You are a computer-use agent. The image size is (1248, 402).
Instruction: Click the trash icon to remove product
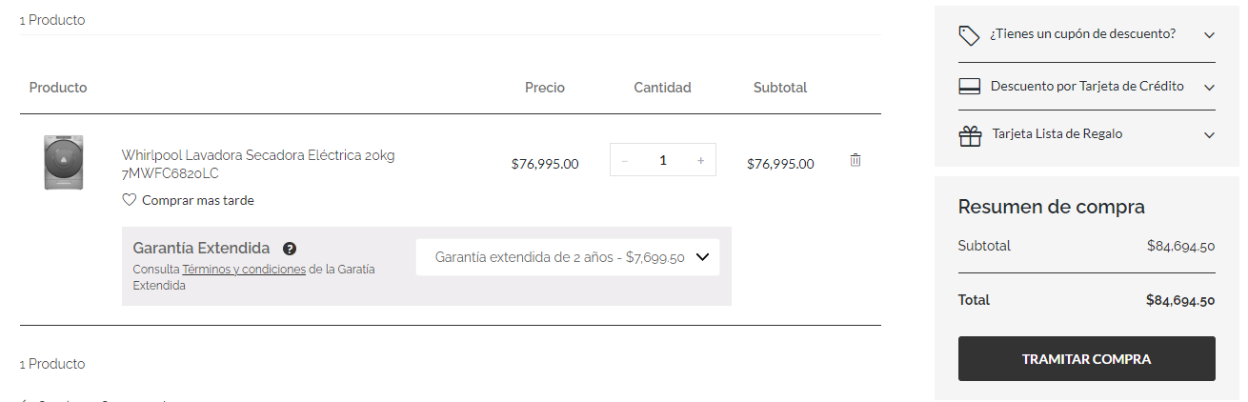click(855, 160)
